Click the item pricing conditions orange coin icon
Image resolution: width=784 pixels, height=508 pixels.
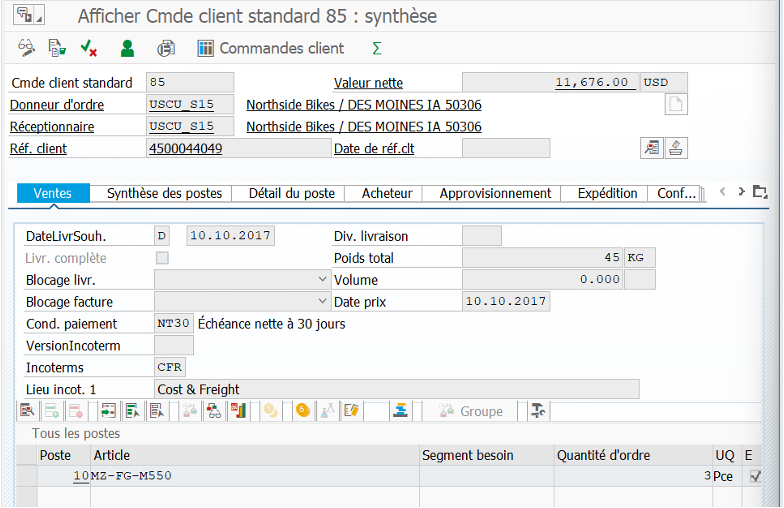point(303,411)
